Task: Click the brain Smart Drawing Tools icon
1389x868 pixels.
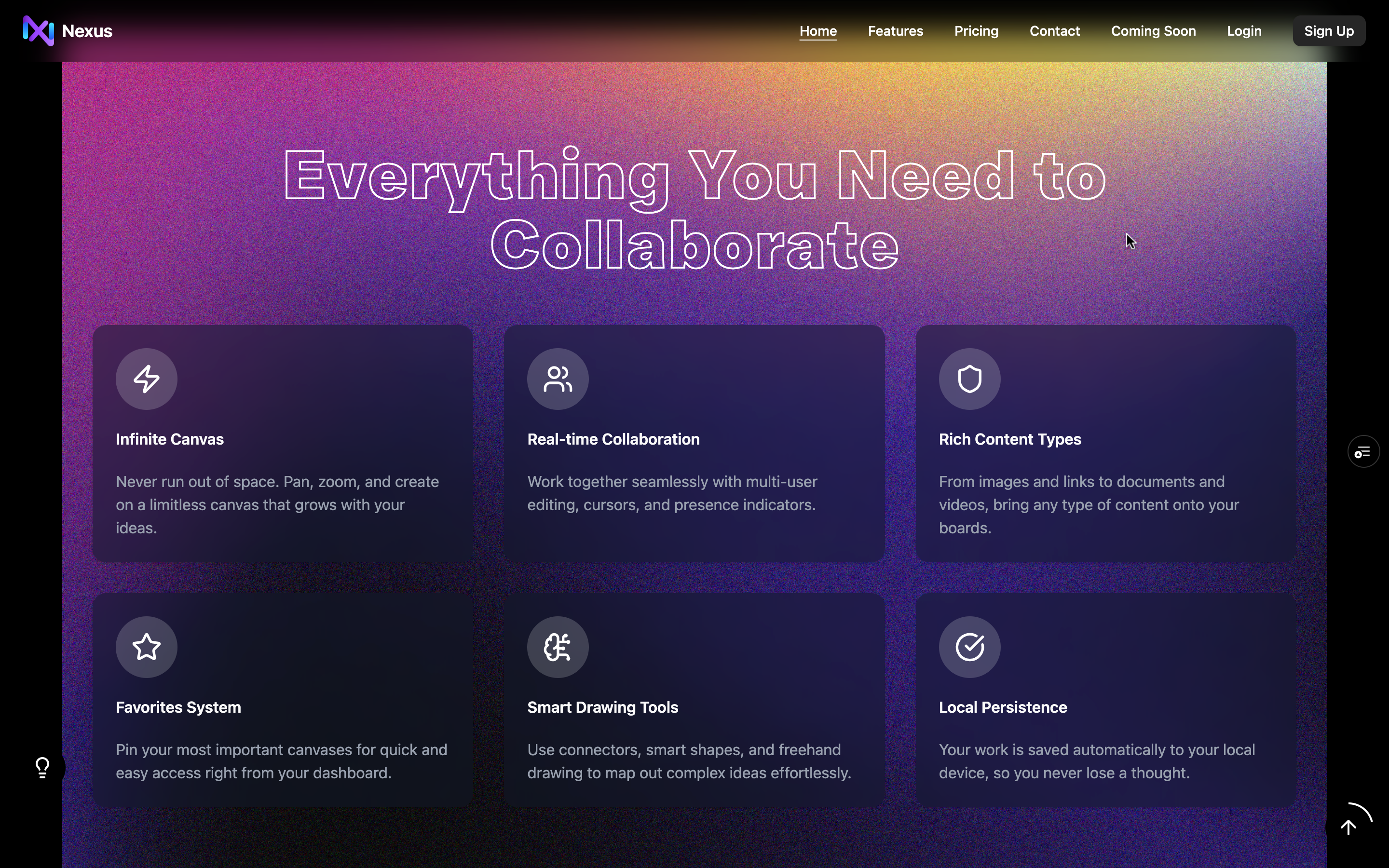Action: coord(558,647)
